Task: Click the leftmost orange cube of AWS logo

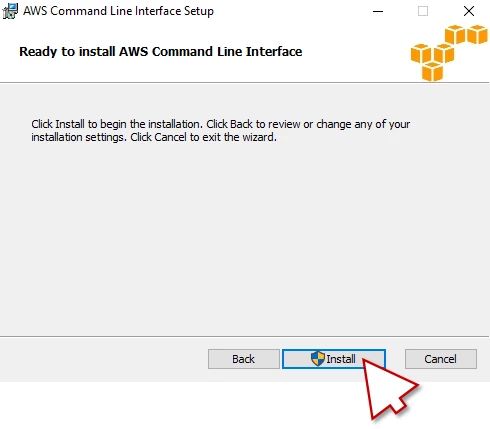Action: pyautogui.click(x=421, y=53)
